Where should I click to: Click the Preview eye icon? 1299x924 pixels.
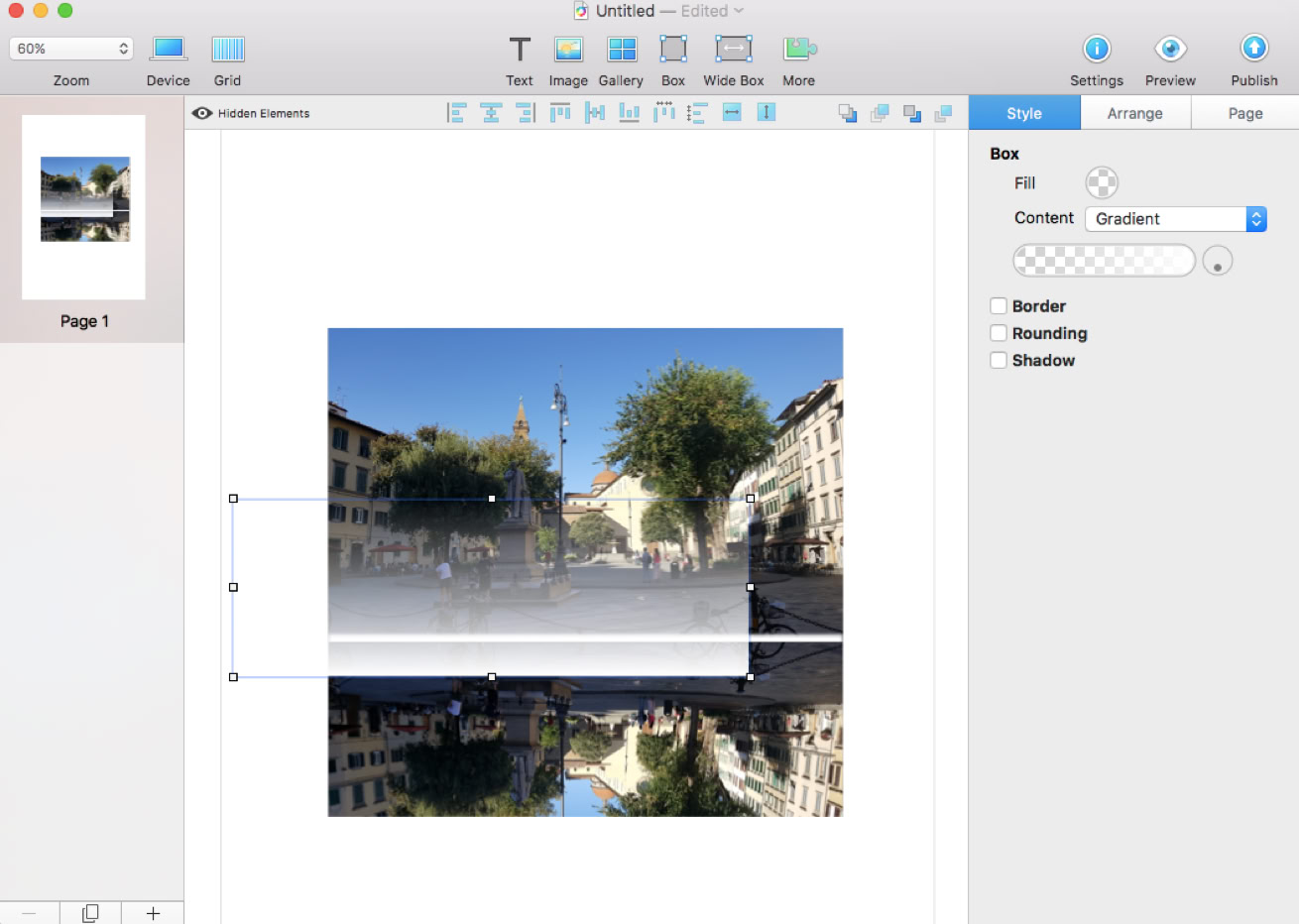point(1170,50)
